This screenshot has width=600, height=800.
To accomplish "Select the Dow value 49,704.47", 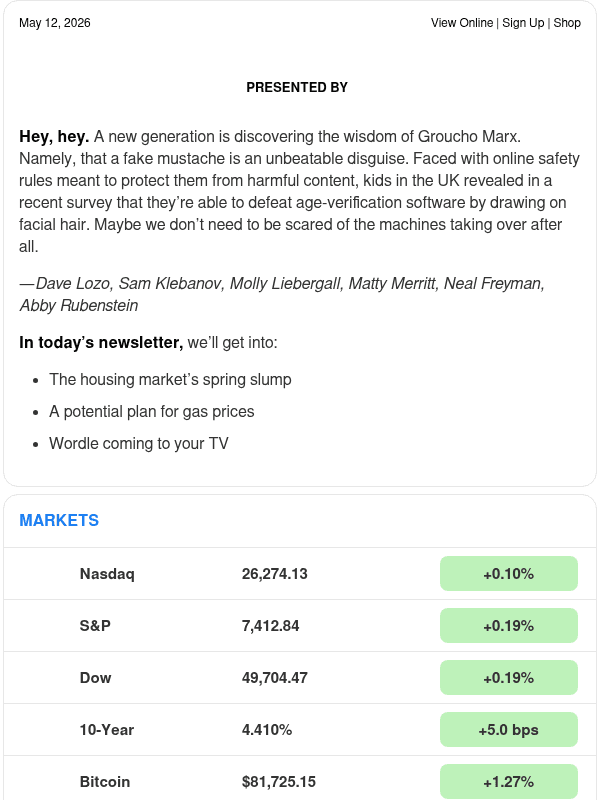I will (x=274, y=678).
